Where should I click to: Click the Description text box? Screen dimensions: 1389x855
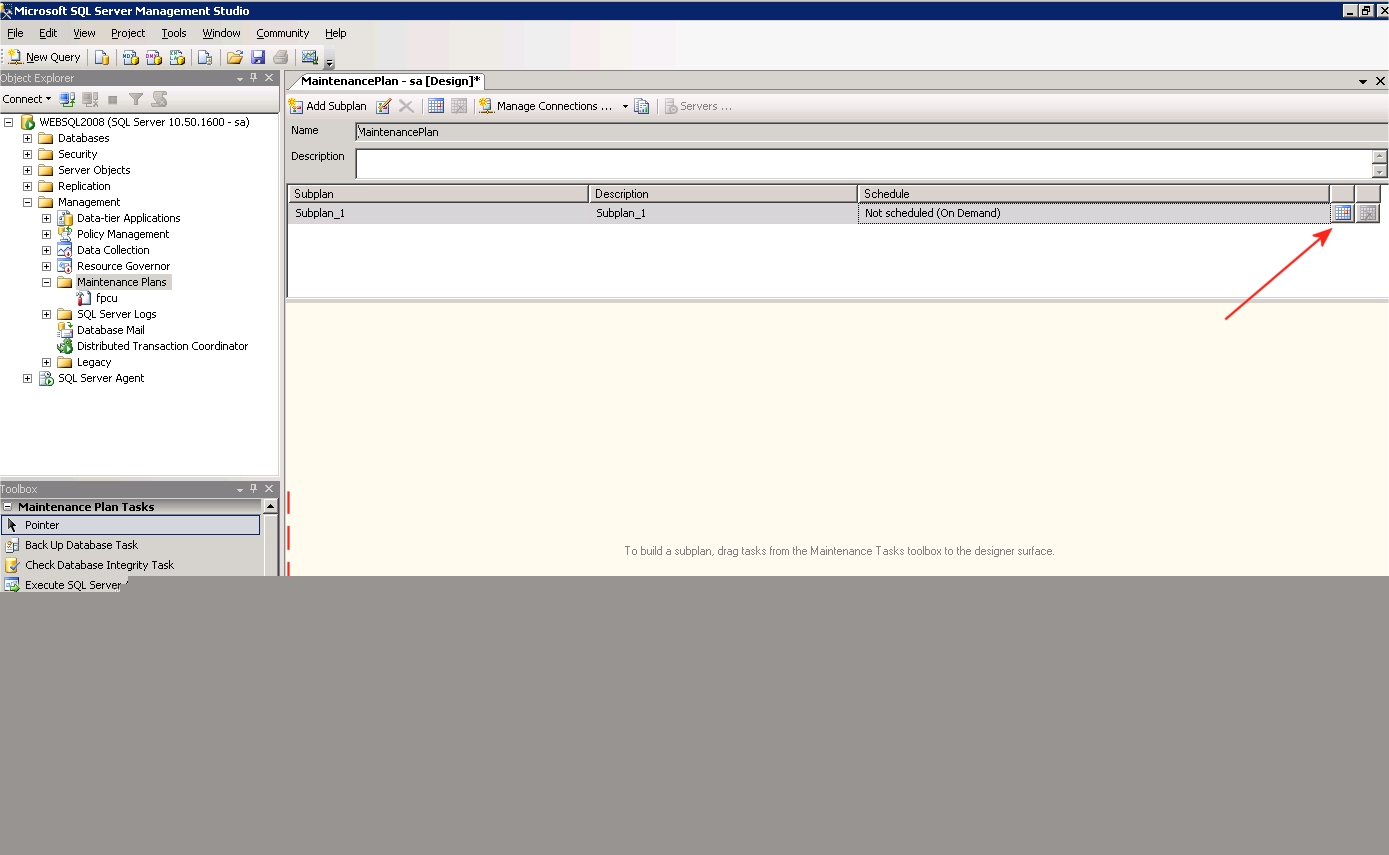click(864, 163)
